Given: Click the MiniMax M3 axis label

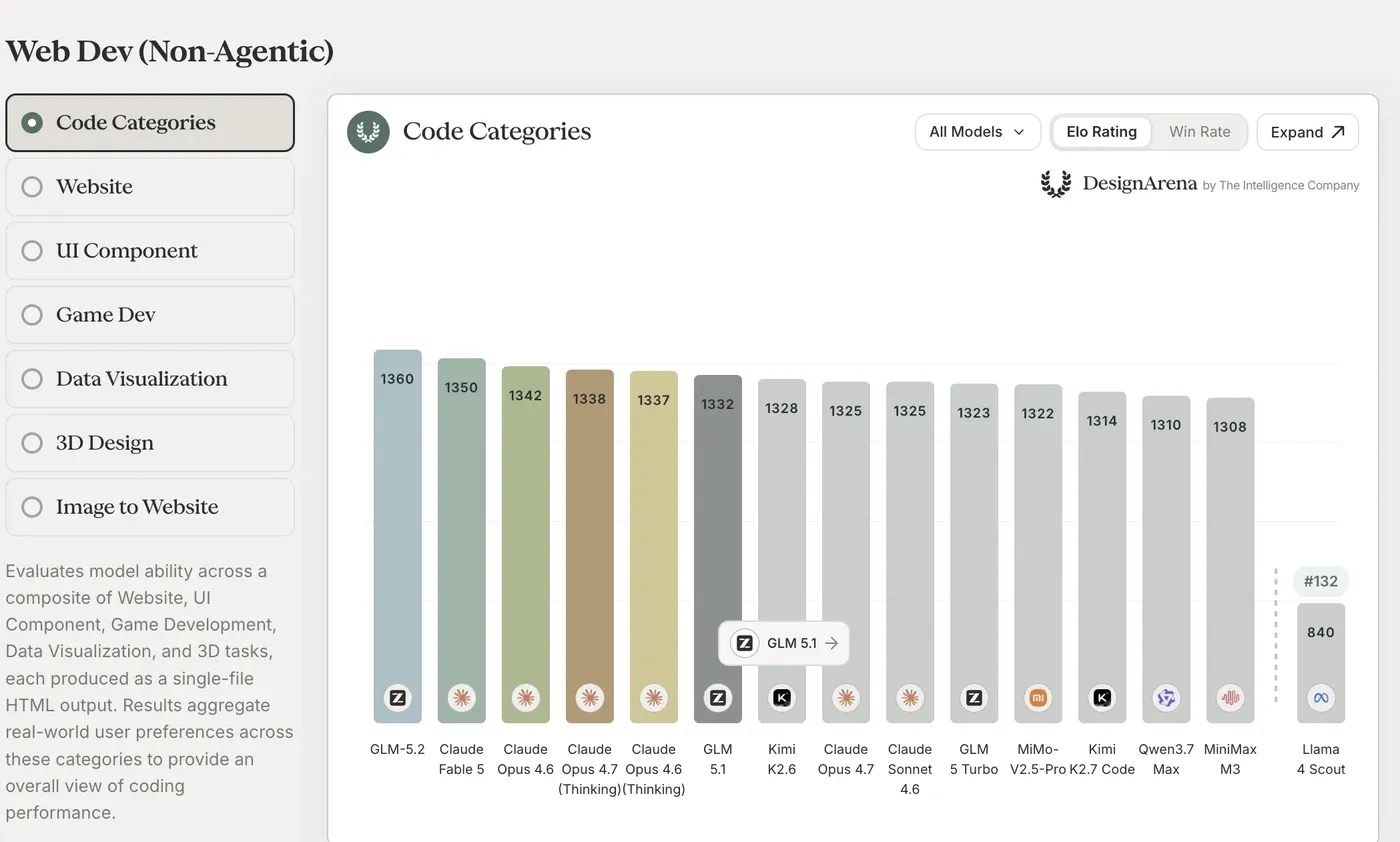Looking at the screenshot, I should pos(1229,759).
